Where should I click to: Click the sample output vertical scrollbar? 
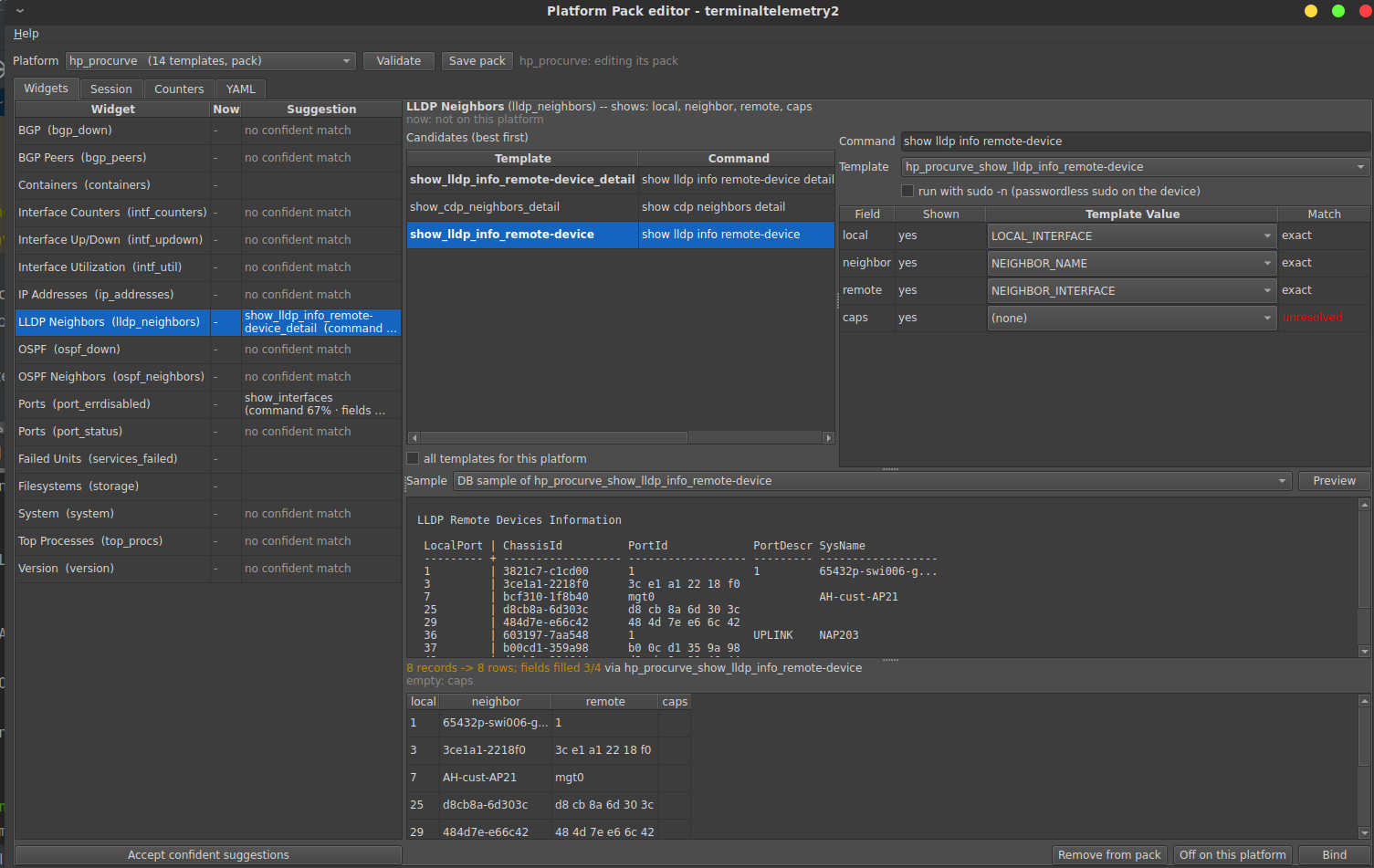[x=1364, y=578]
